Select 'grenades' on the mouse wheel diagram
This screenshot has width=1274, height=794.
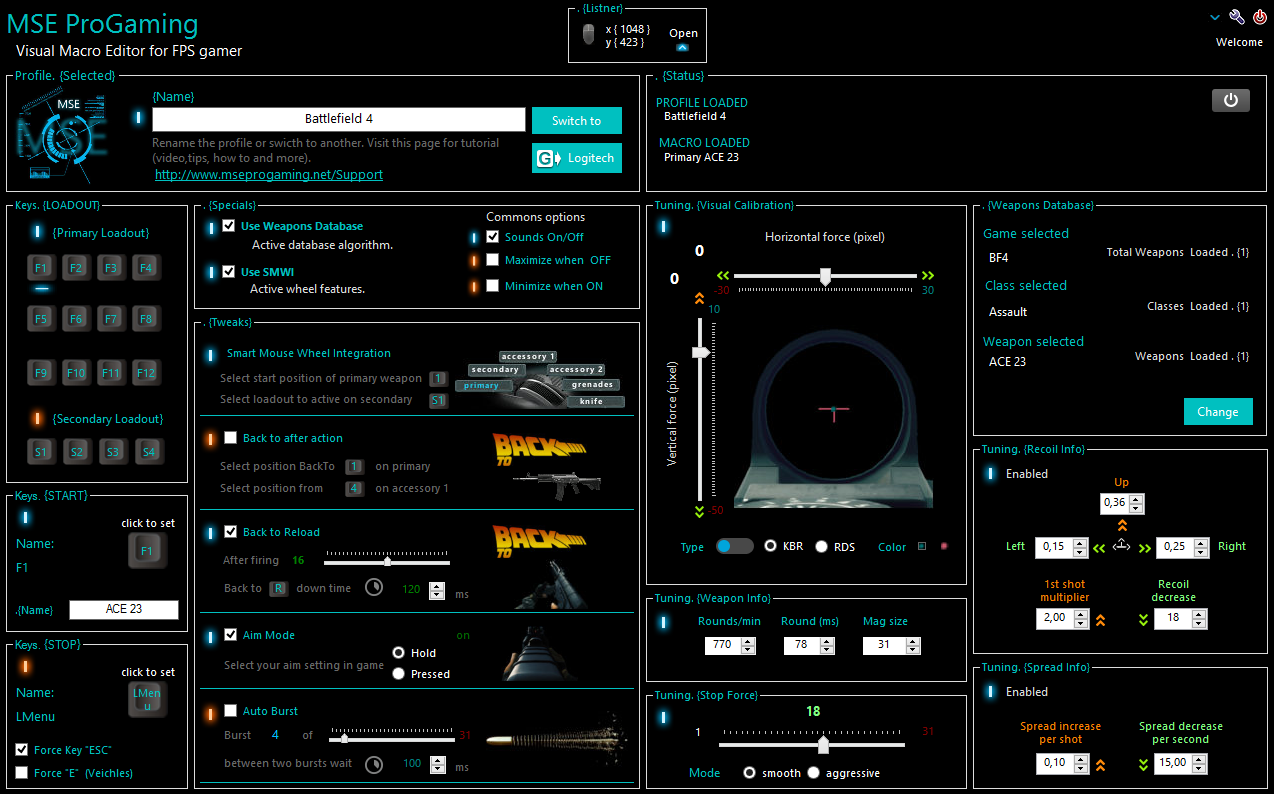593,384
